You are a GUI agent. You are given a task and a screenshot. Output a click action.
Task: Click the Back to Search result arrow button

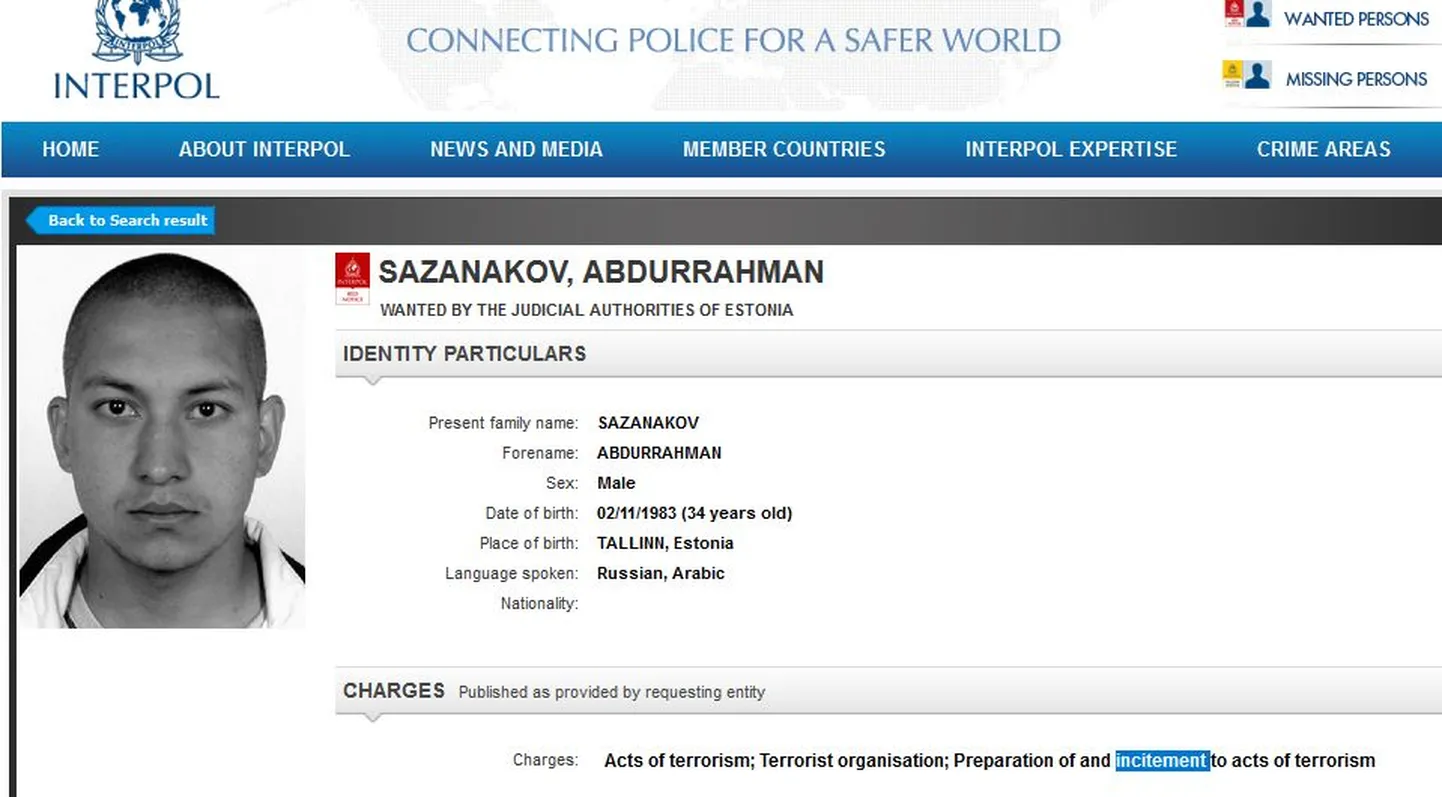point(120,221)
